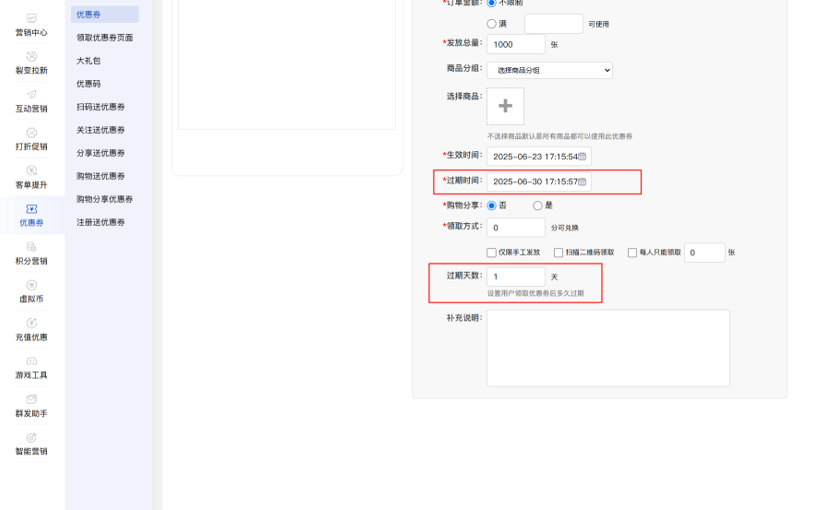Screen dimensions: 832x510
Task: Click the 发放总量 field showing 1000
Action: click(x=516, y=45)
